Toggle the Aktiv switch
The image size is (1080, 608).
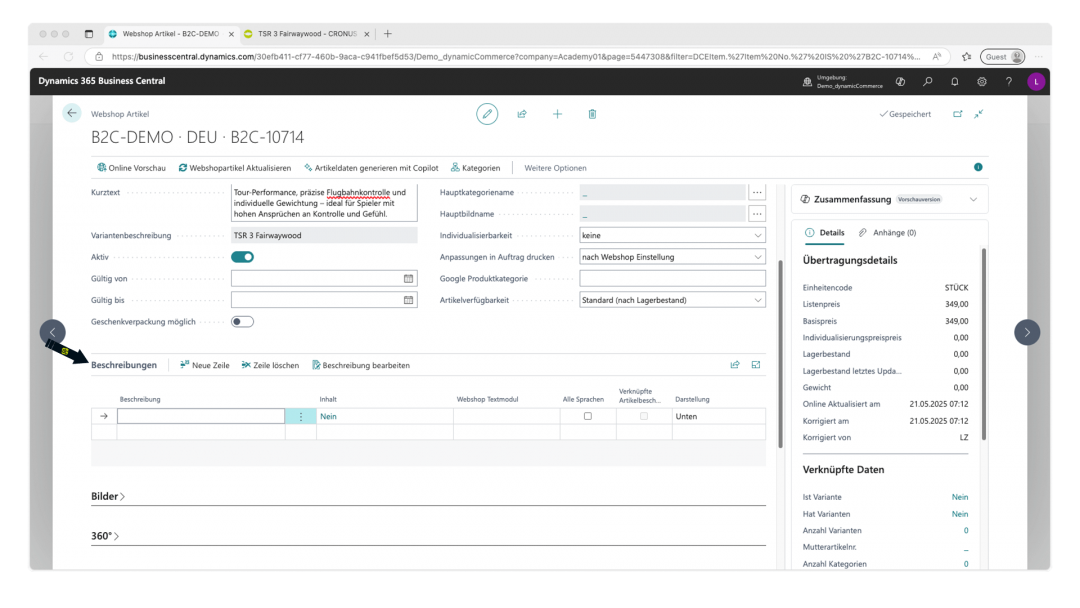(x=242, y=257)
